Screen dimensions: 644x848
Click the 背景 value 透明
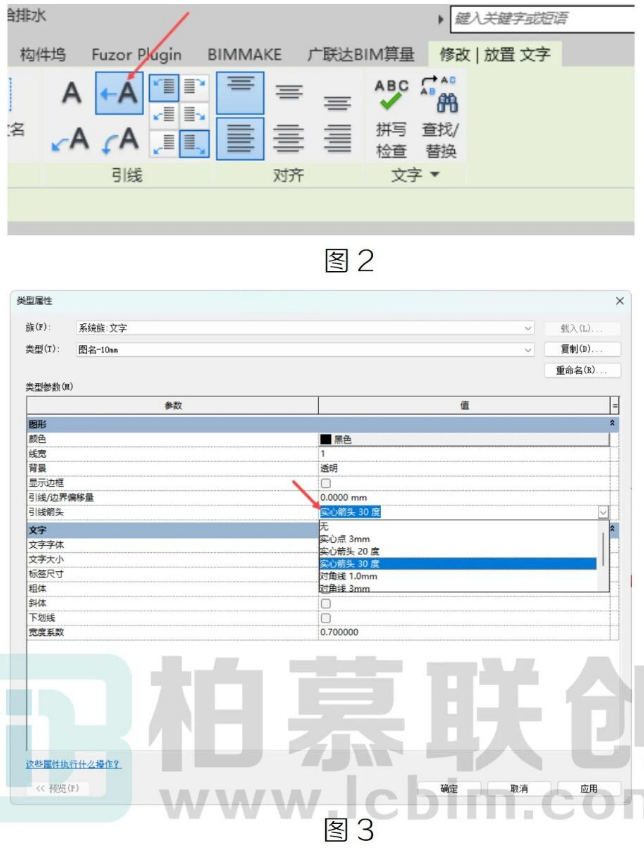pyautogui.click(x=464, y=468)
